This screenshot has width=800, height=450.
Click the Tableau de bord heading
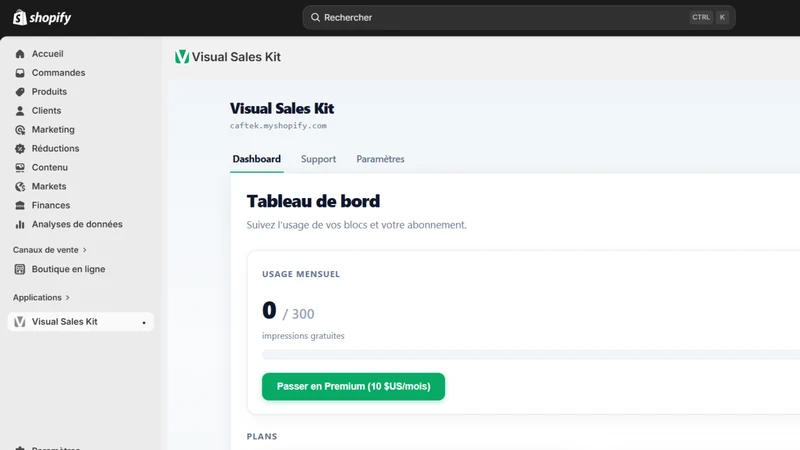313,201
